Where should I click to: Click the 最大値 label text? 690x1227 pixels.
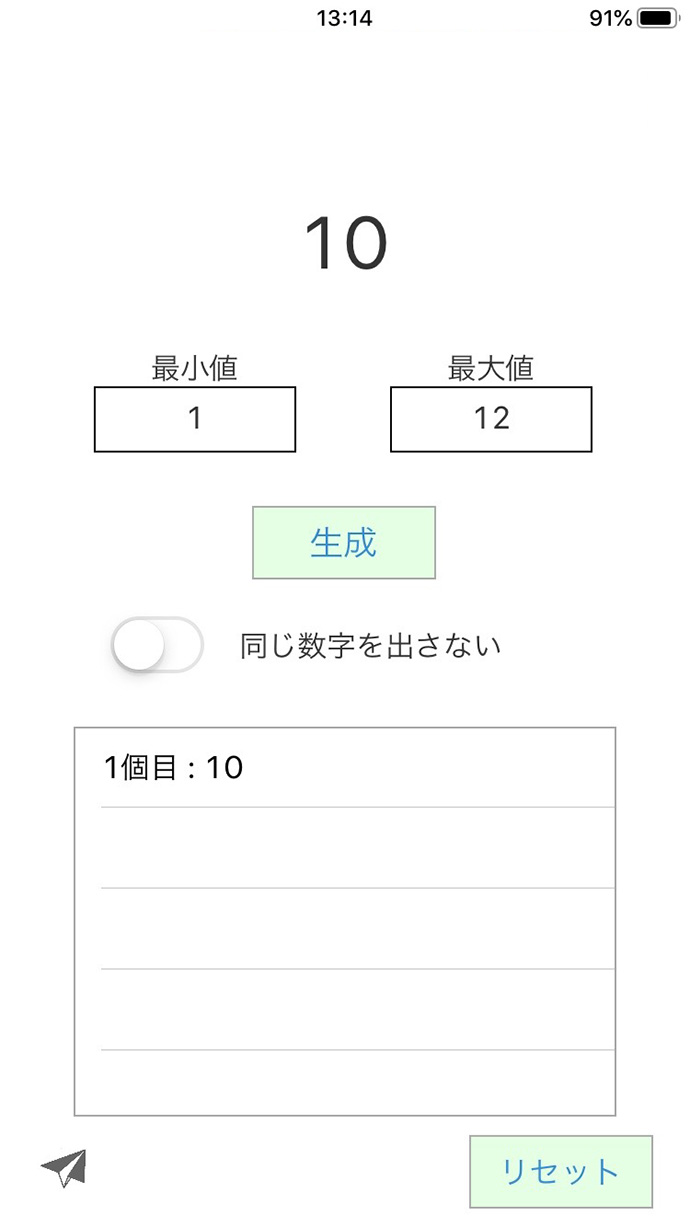tap(490, 368)
